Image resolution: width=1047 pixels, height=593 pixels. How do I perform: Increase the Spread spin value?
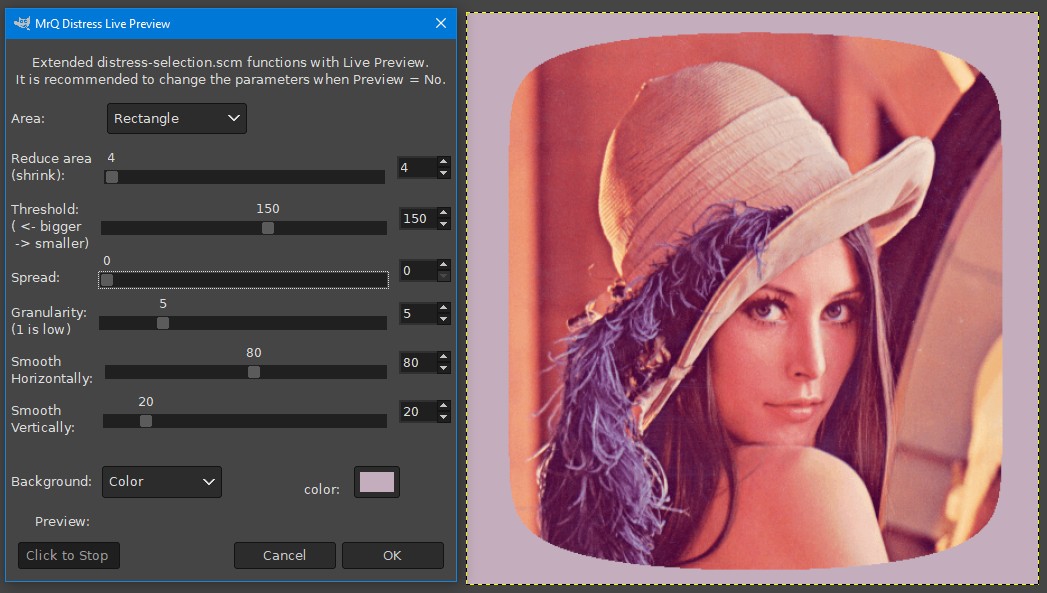pos(443,264)
